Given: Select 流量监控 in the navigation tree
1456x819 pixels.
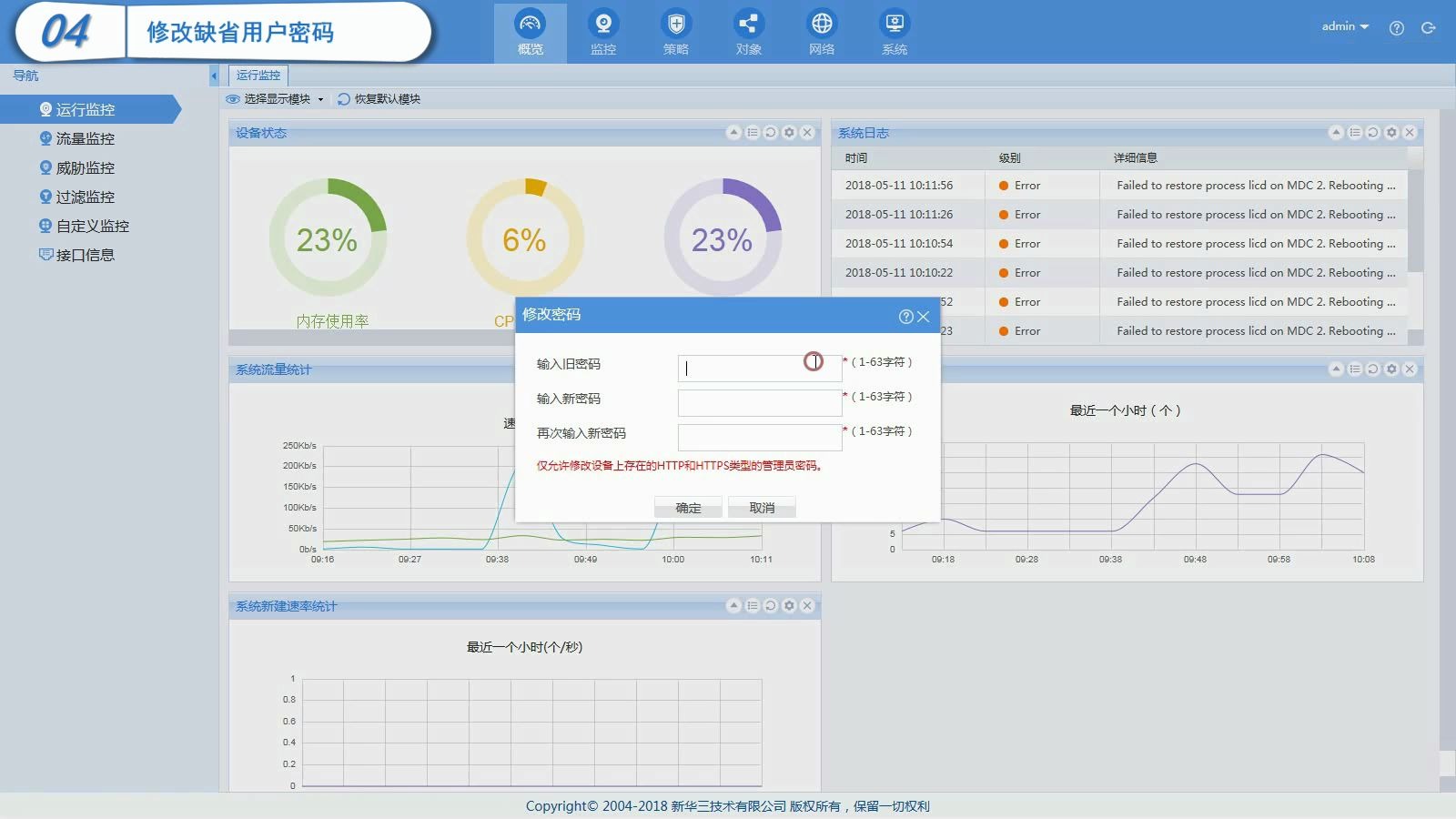Looking at the screenshot, I should click(x=86, y=138).
